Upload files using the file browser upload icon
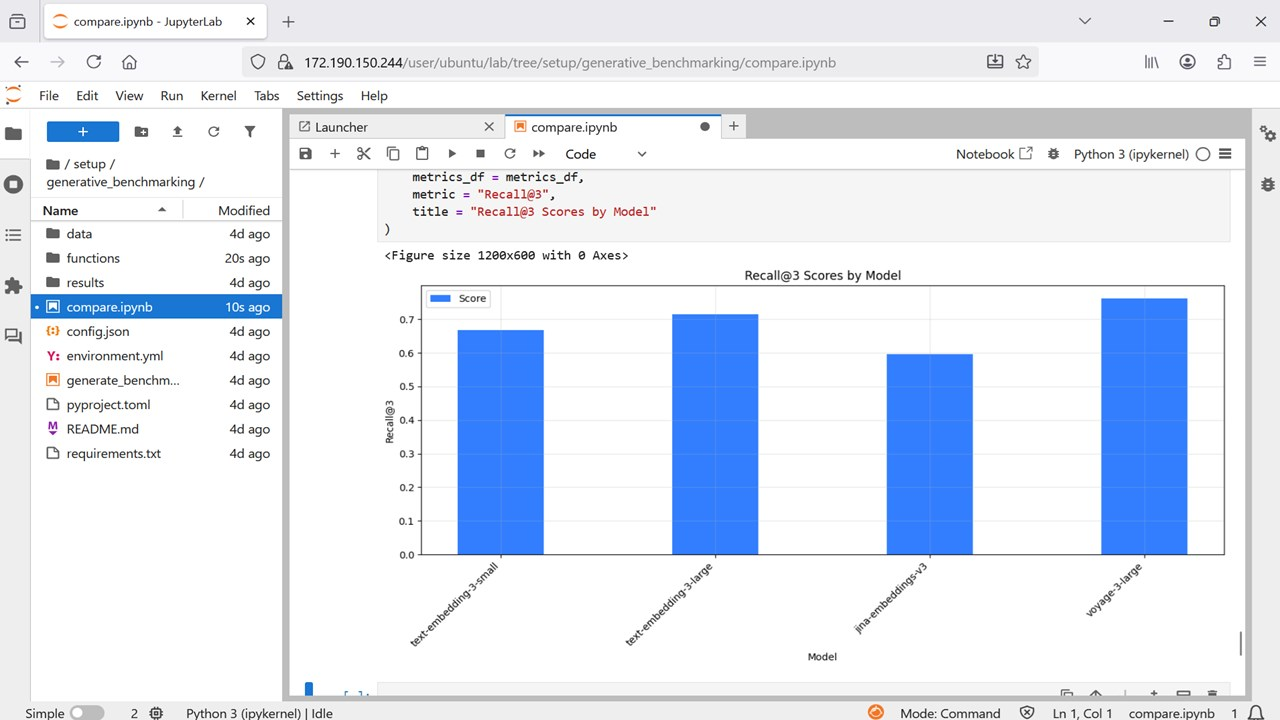 178,132
